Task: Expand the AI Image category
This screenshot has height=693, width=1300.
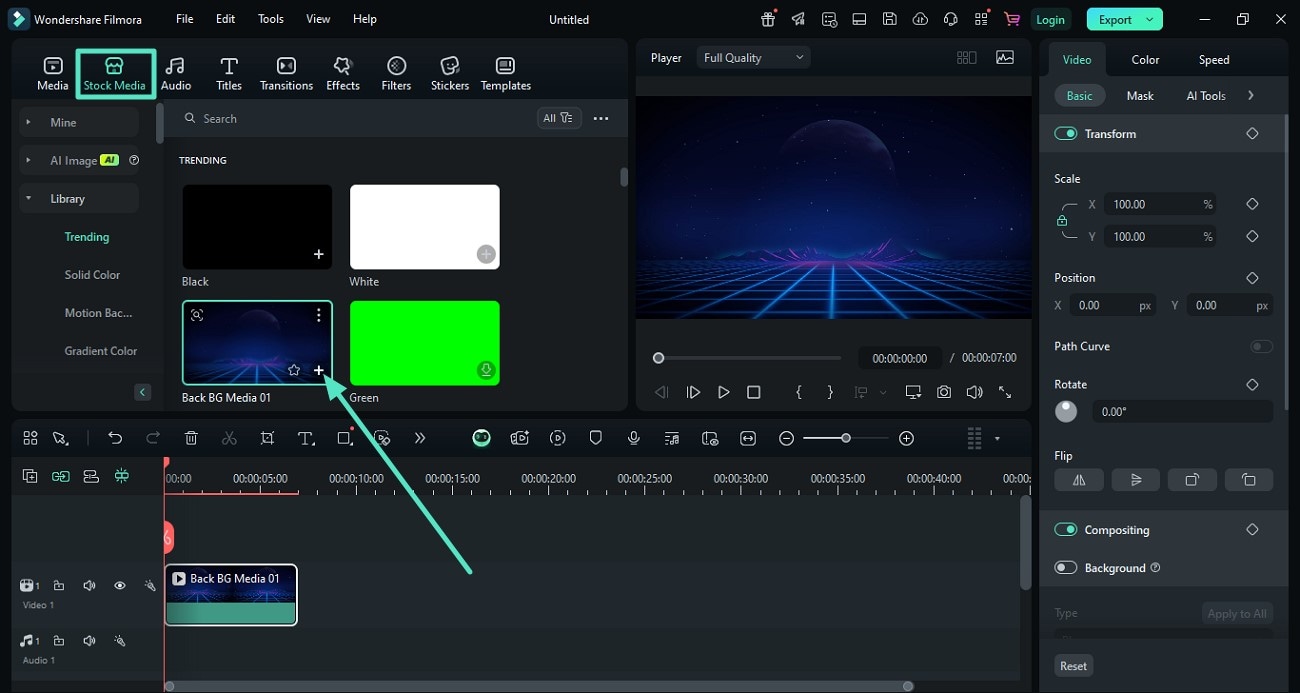Action: pyautogui.click(x=28, y=160)
